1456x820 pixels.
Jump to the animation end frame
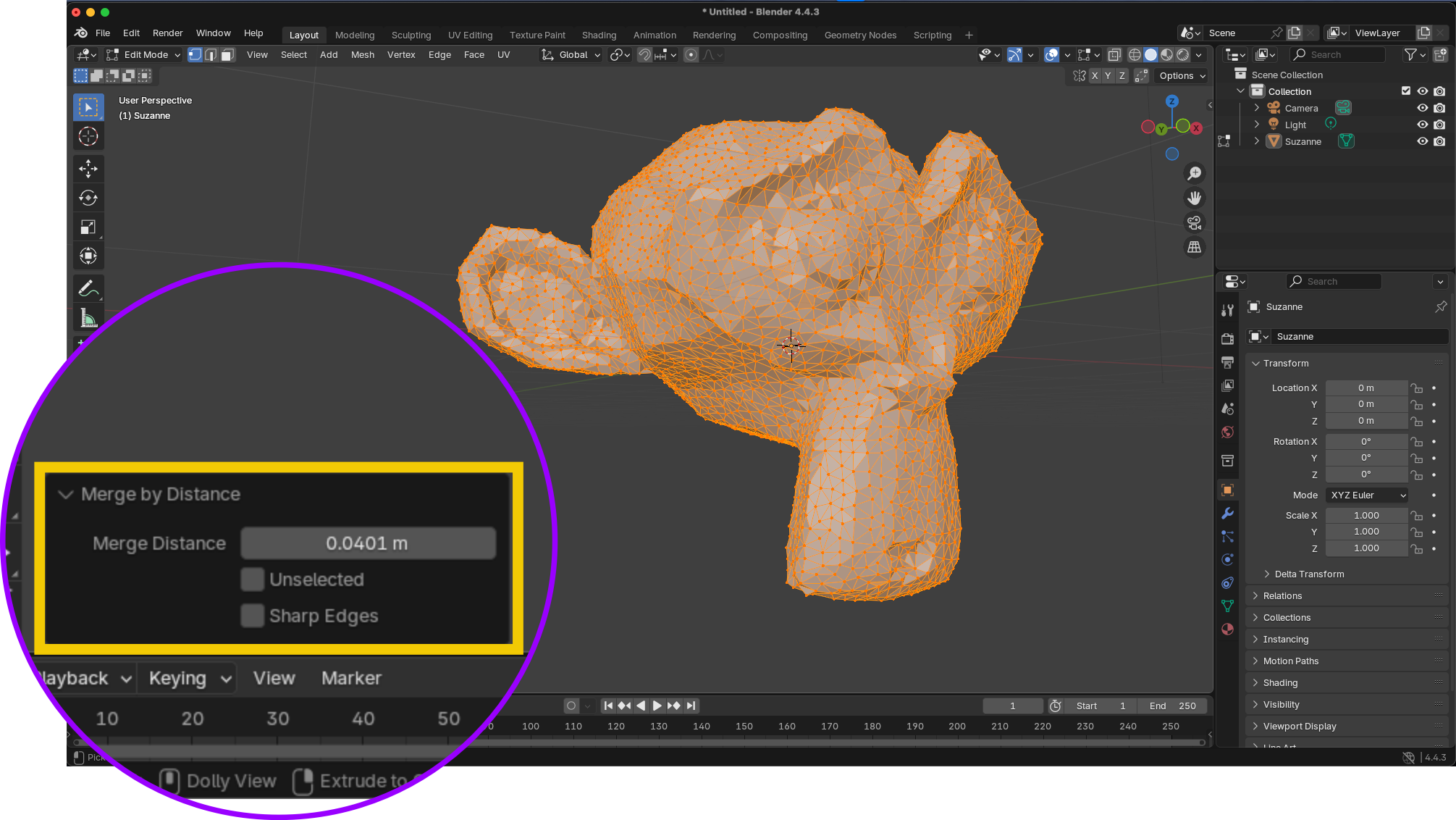point(691,706)
